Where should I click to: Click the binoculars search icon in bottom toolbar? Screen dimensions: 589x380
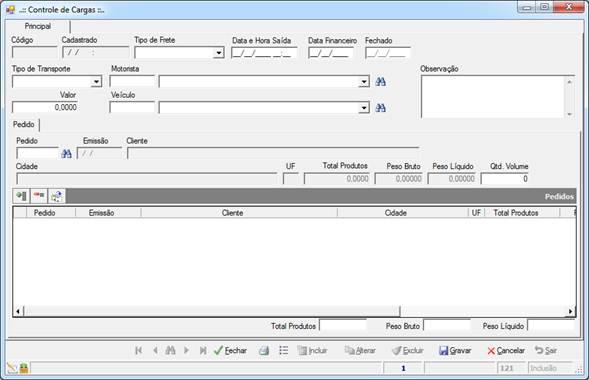[x=170, y=350]
